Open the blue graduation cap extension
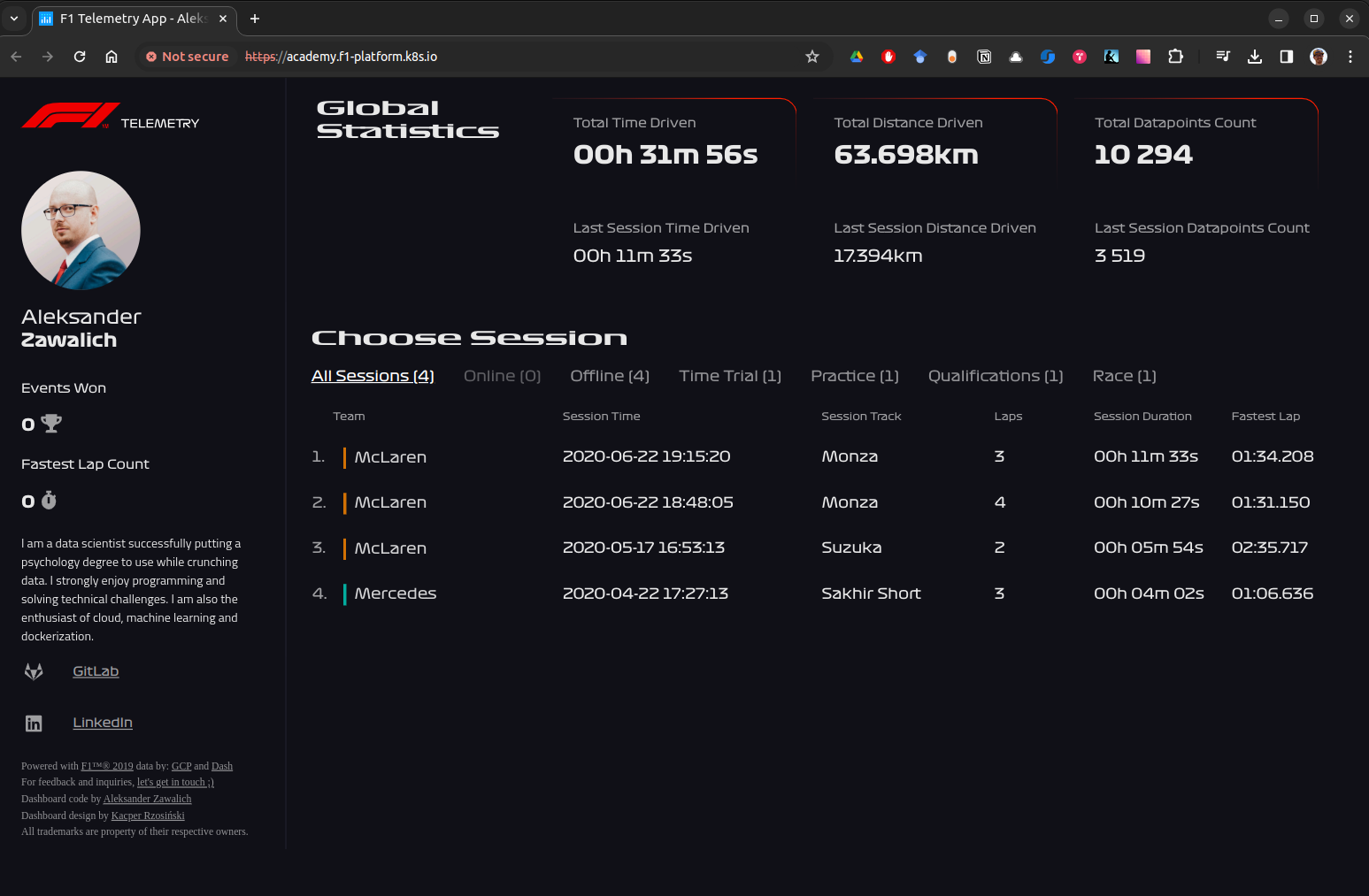 (920, 57)
